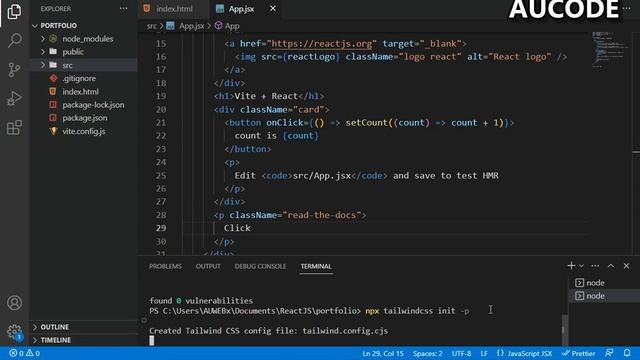Select the first node terminal instance
The width and height of the screenshot is (640, 360).
pyautogui.click(x=604, y=282)
